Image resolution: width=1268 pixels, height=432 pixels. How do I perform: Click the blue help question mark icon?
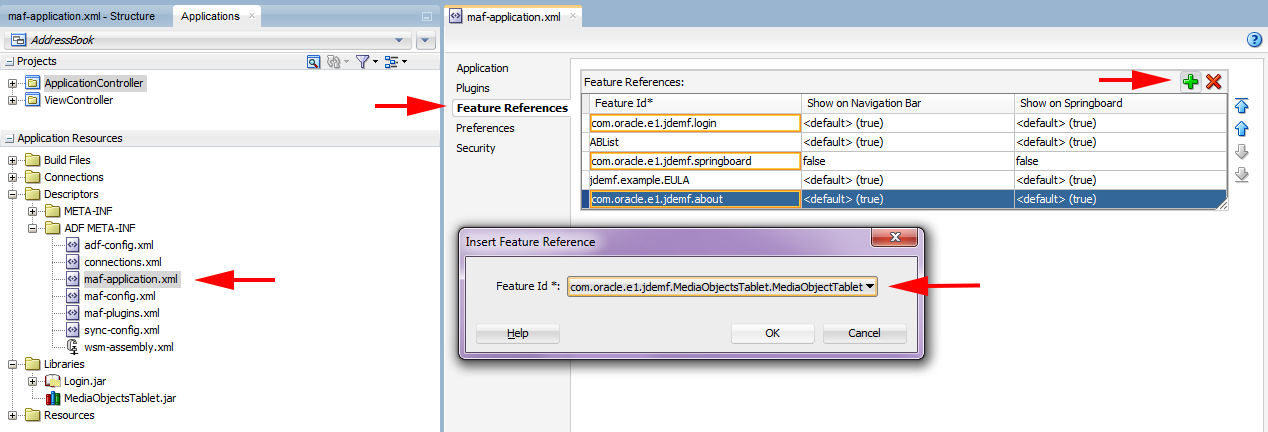1255,40
